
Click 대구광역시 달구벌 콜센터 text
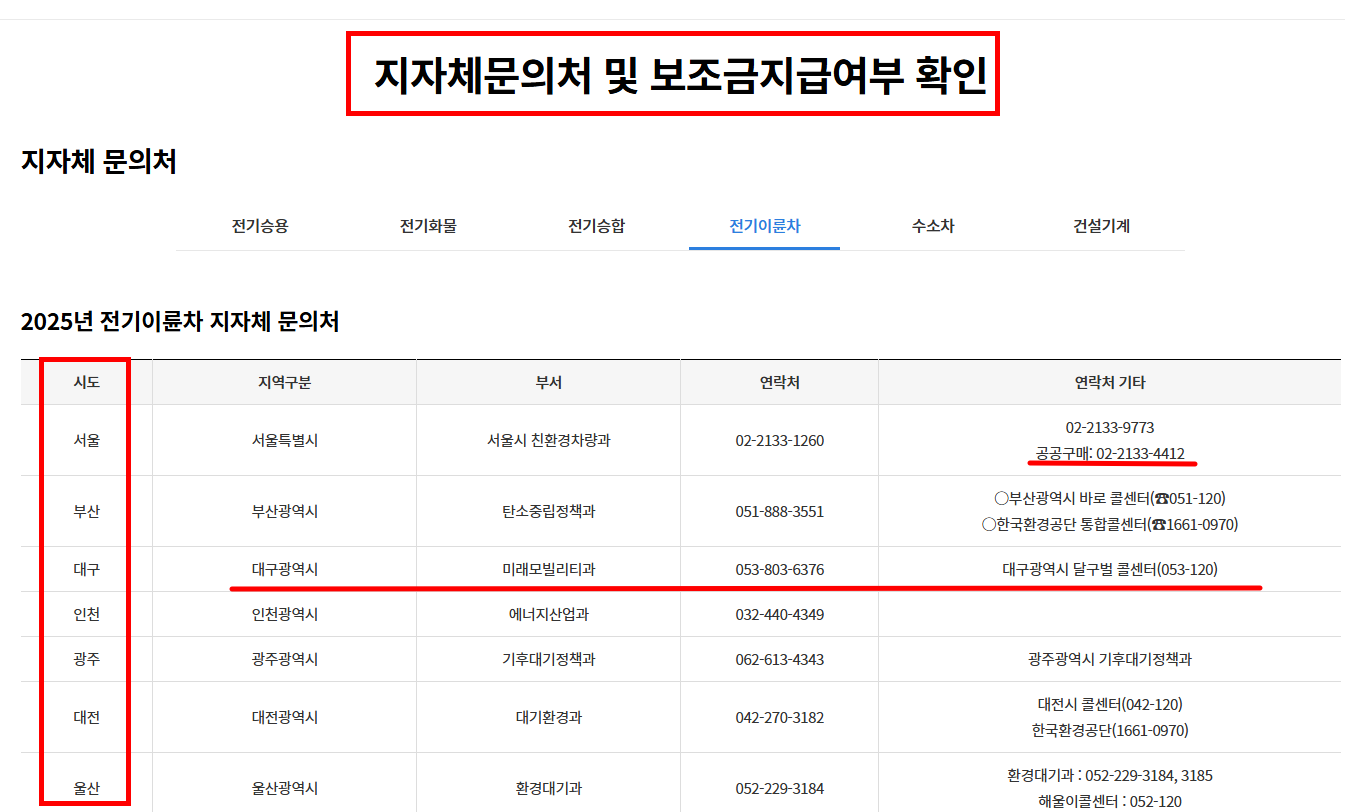pyautogui.click(x=1110, y=569)
